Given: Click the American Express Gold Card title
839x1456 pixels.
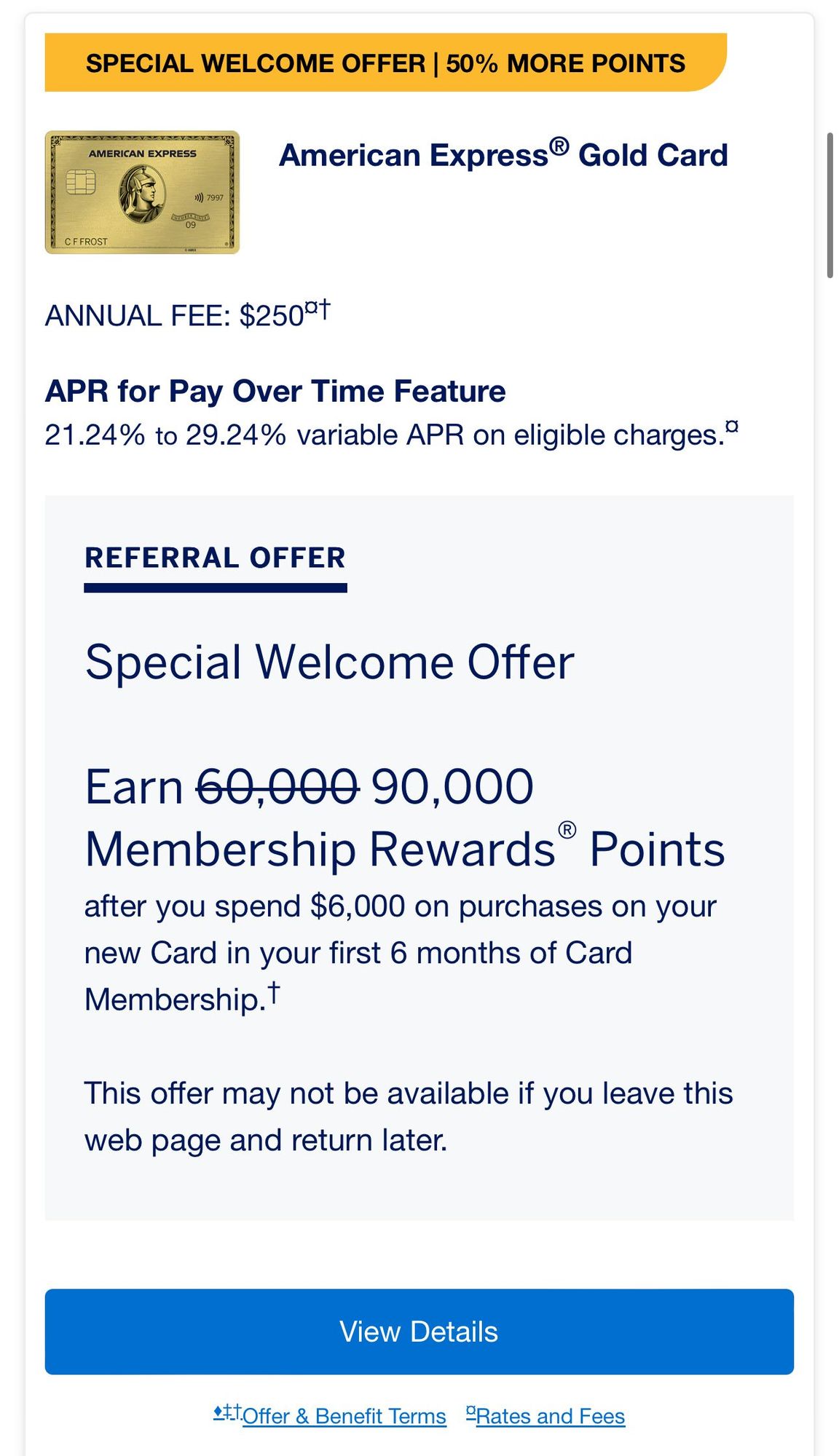Looking at the screenshot, I should (503, 154).
